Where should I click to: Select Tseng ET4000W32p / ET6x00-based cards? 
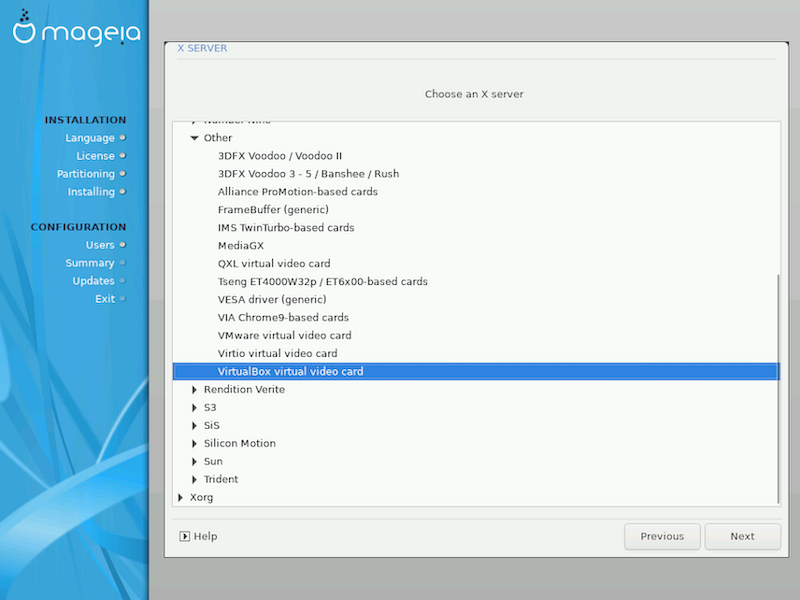click(322, 282)
